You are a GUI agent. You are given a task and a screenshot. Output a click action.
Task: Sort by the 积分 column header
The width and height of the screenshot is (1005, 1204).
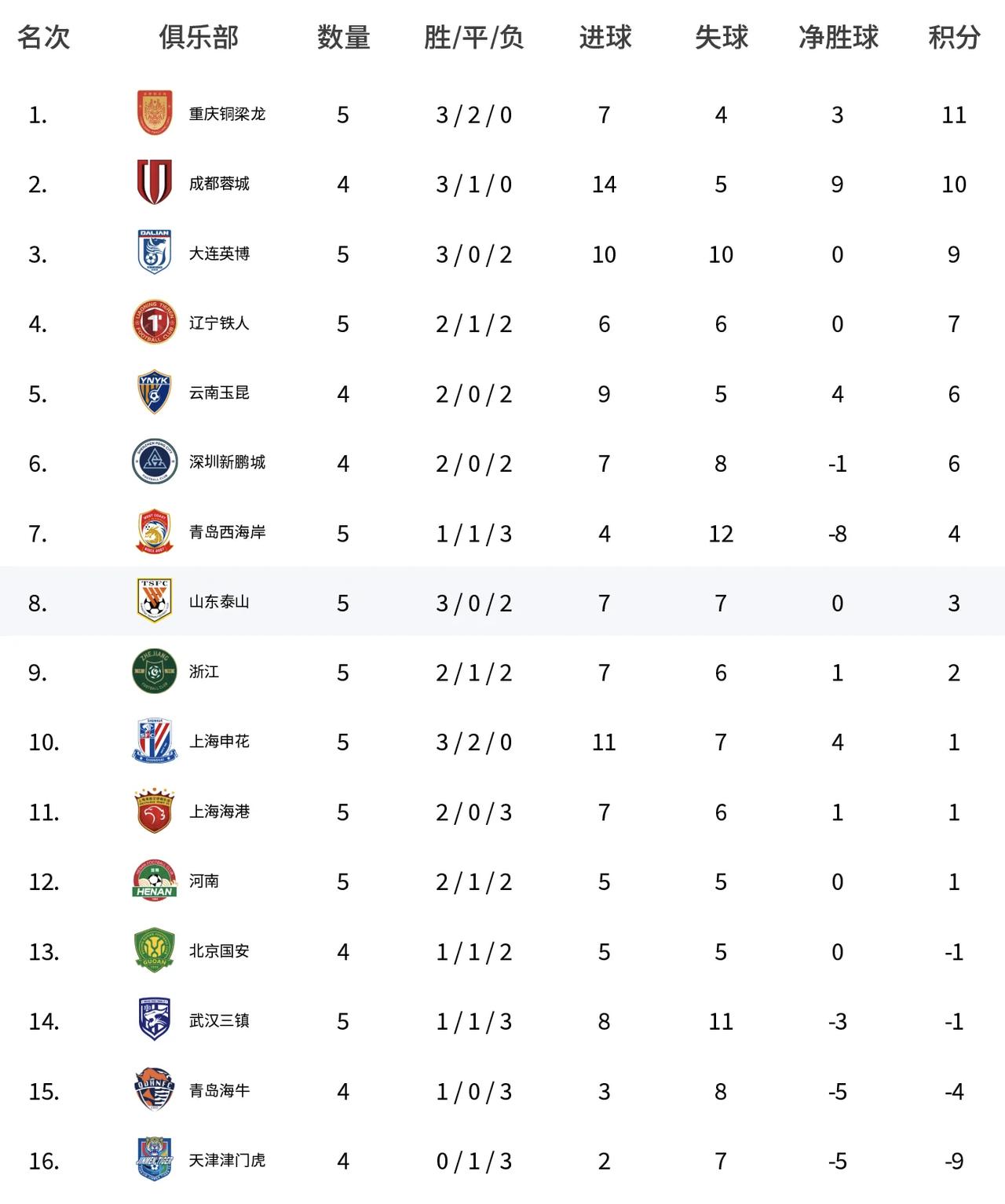pyautogui.click(x=954, y=37)
